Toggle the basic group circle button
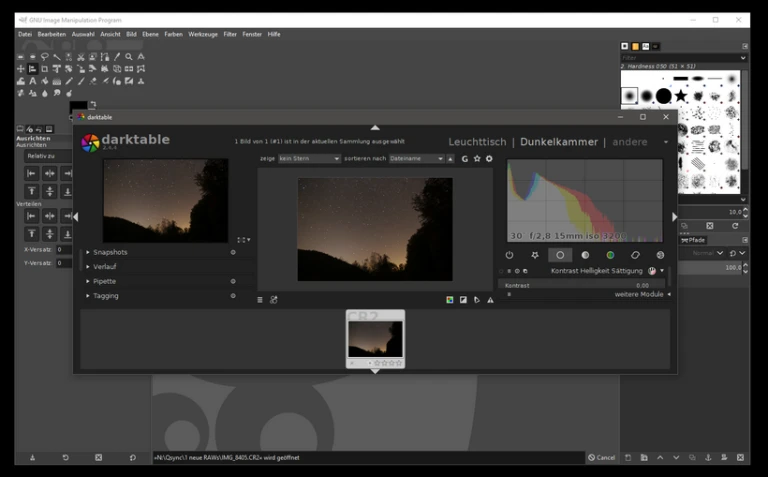768x477 pixels. (x=560, y=255)
